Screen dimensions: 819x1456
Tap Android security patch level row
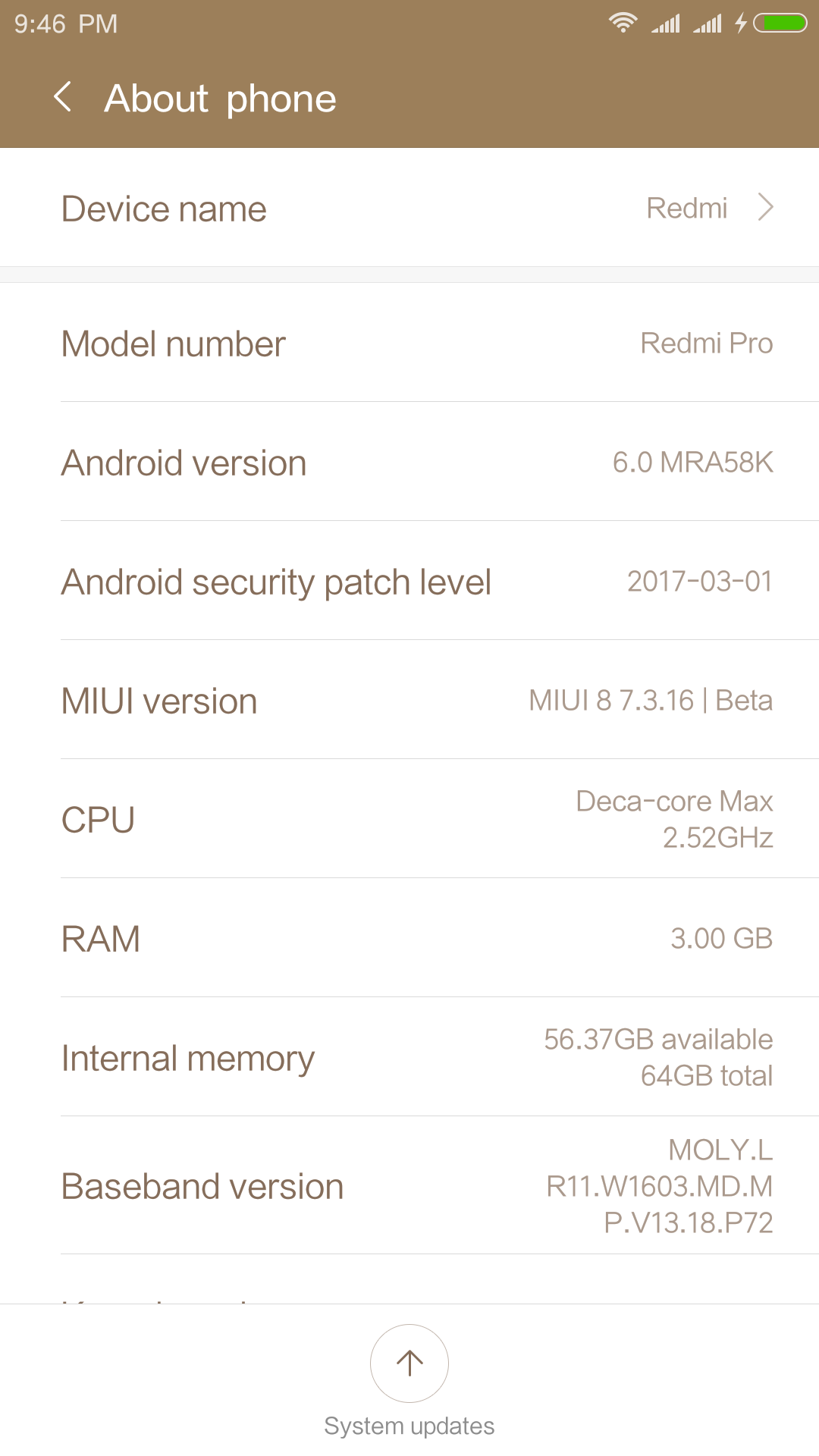point(409,582)
